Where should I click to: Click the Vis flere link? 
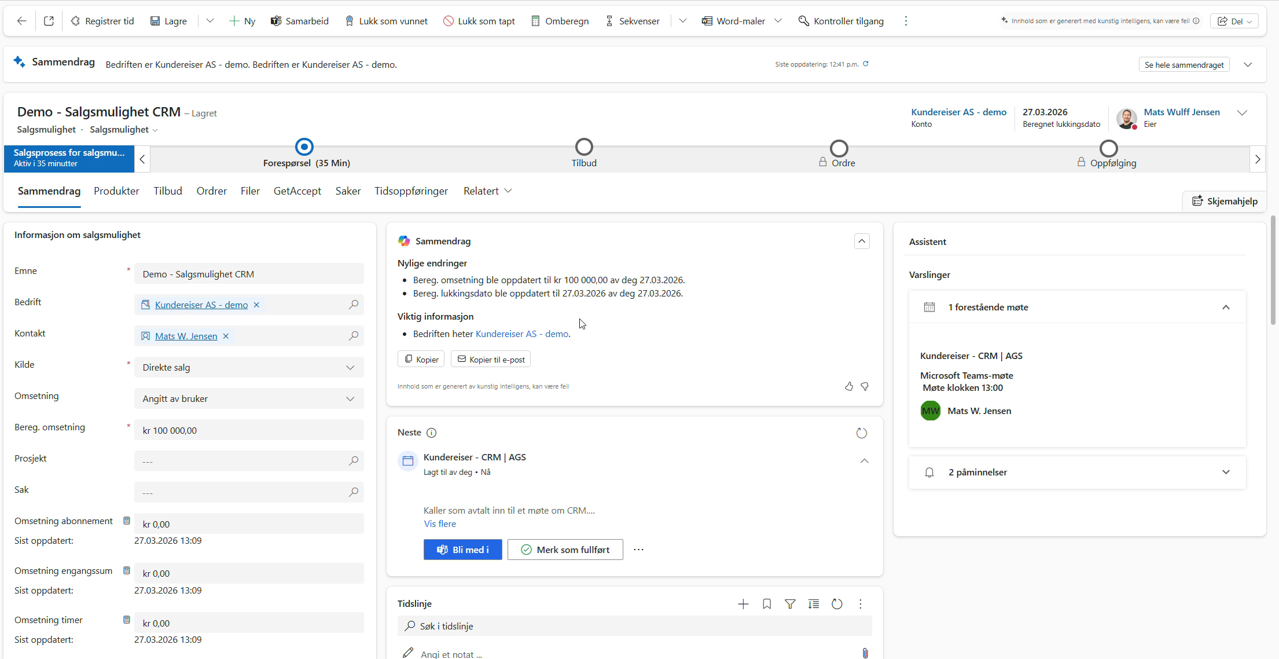[x=440, y=524]
